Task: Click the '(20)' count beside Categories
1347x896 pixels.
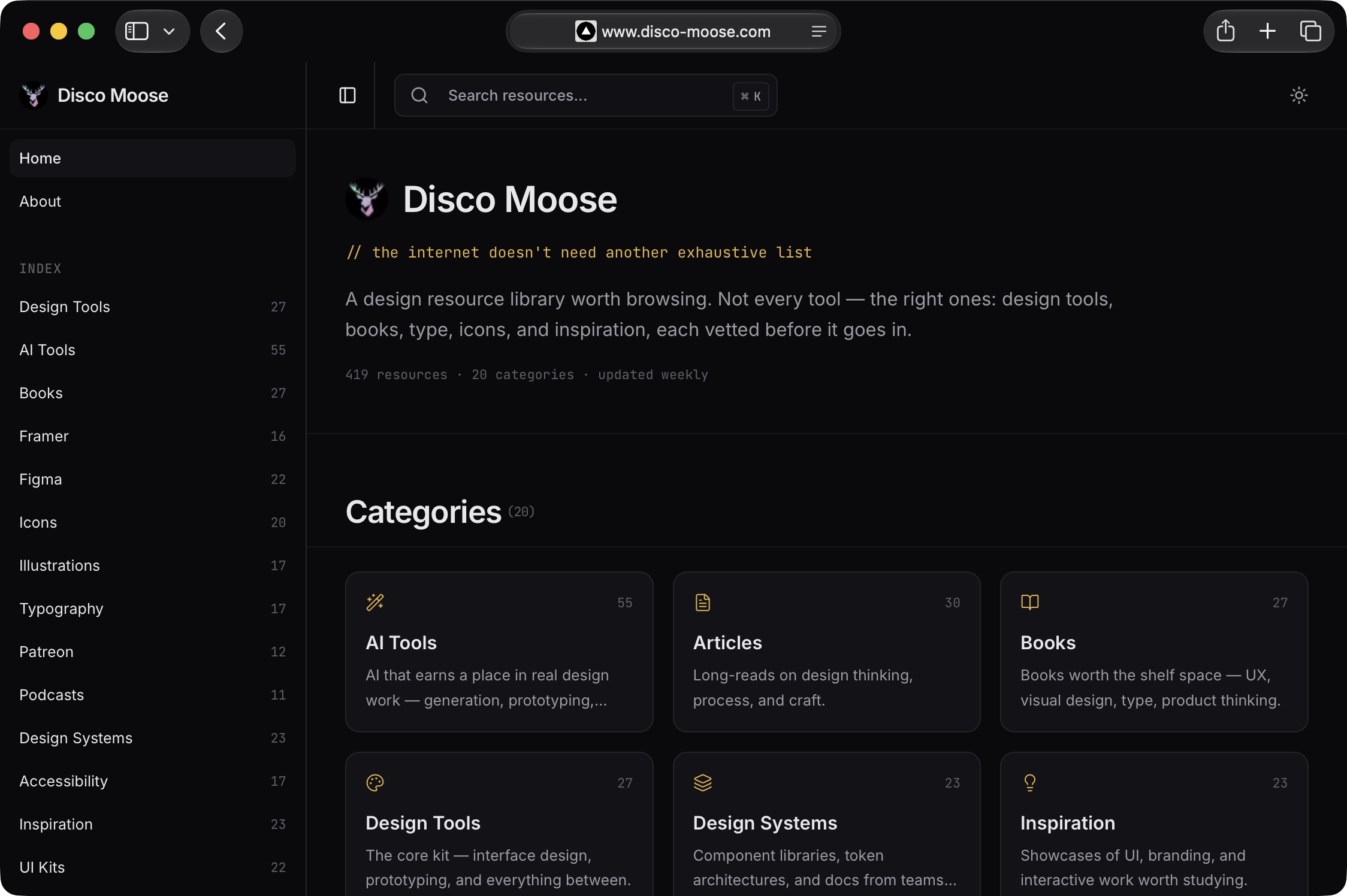Action: 521,511
